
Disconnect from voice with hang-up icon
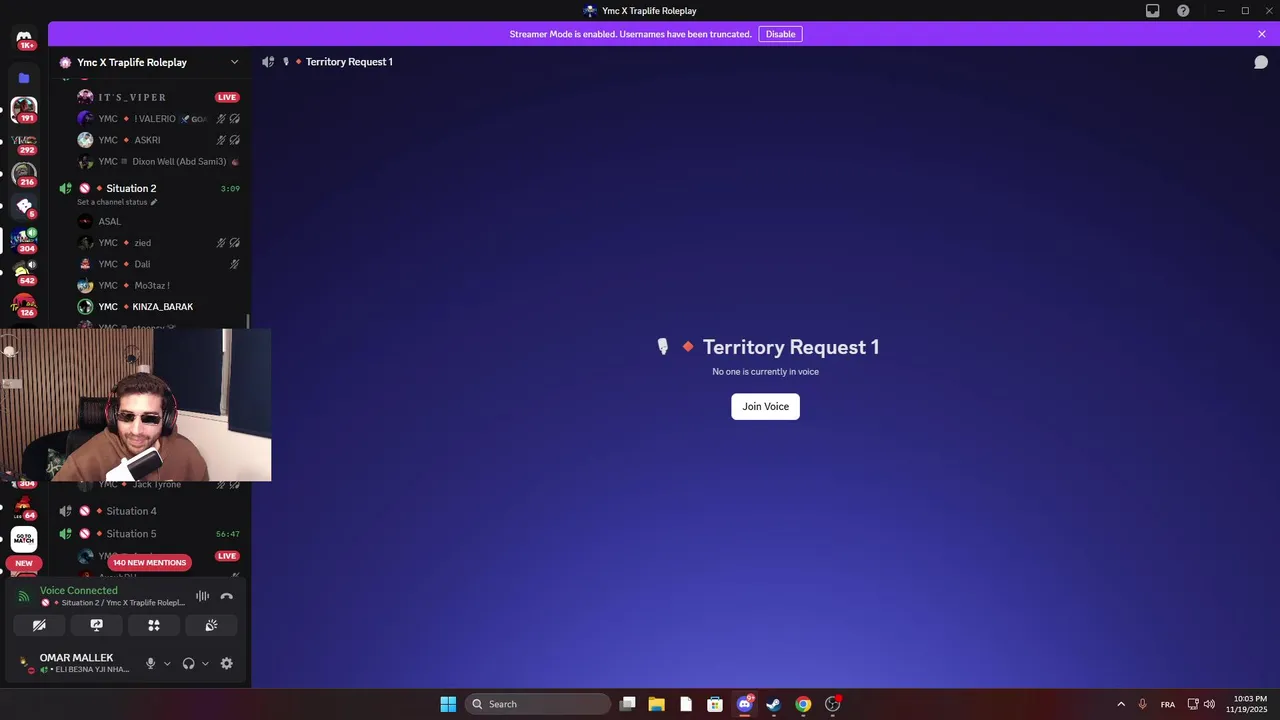227,596
